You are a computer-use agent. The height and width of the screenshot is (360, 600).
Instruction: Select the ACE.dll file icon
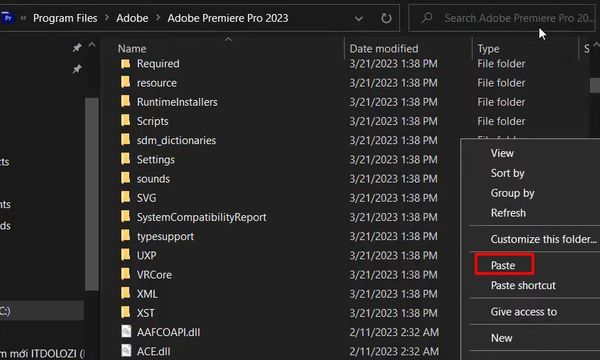tap(126, 350)
